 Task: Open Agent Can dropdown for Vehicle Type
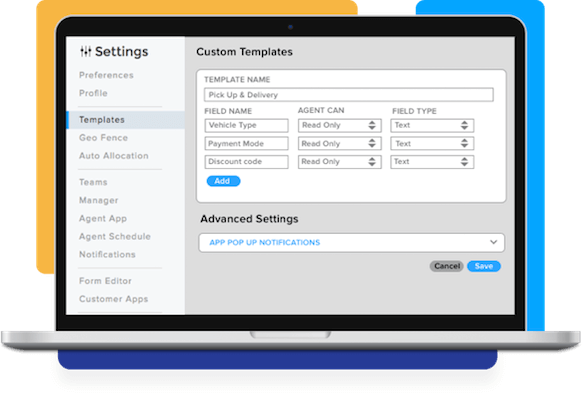tap(339, 125)
